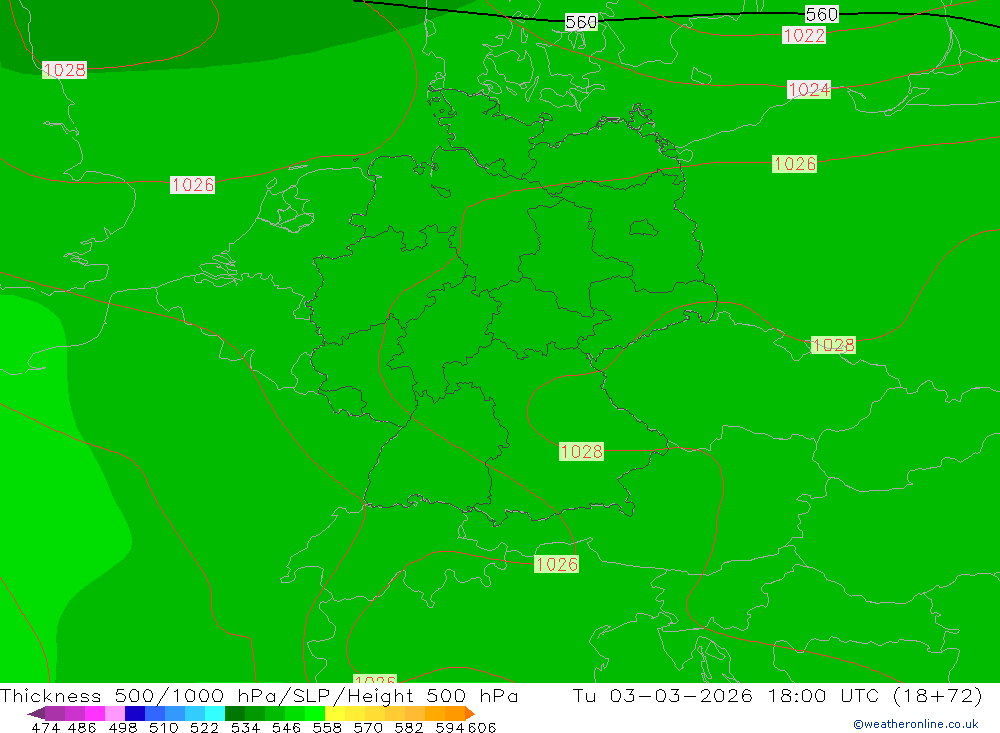Click the 1026 isobar label over northern Poland
The image size is (1000, 733).
[x=795, y=163]
